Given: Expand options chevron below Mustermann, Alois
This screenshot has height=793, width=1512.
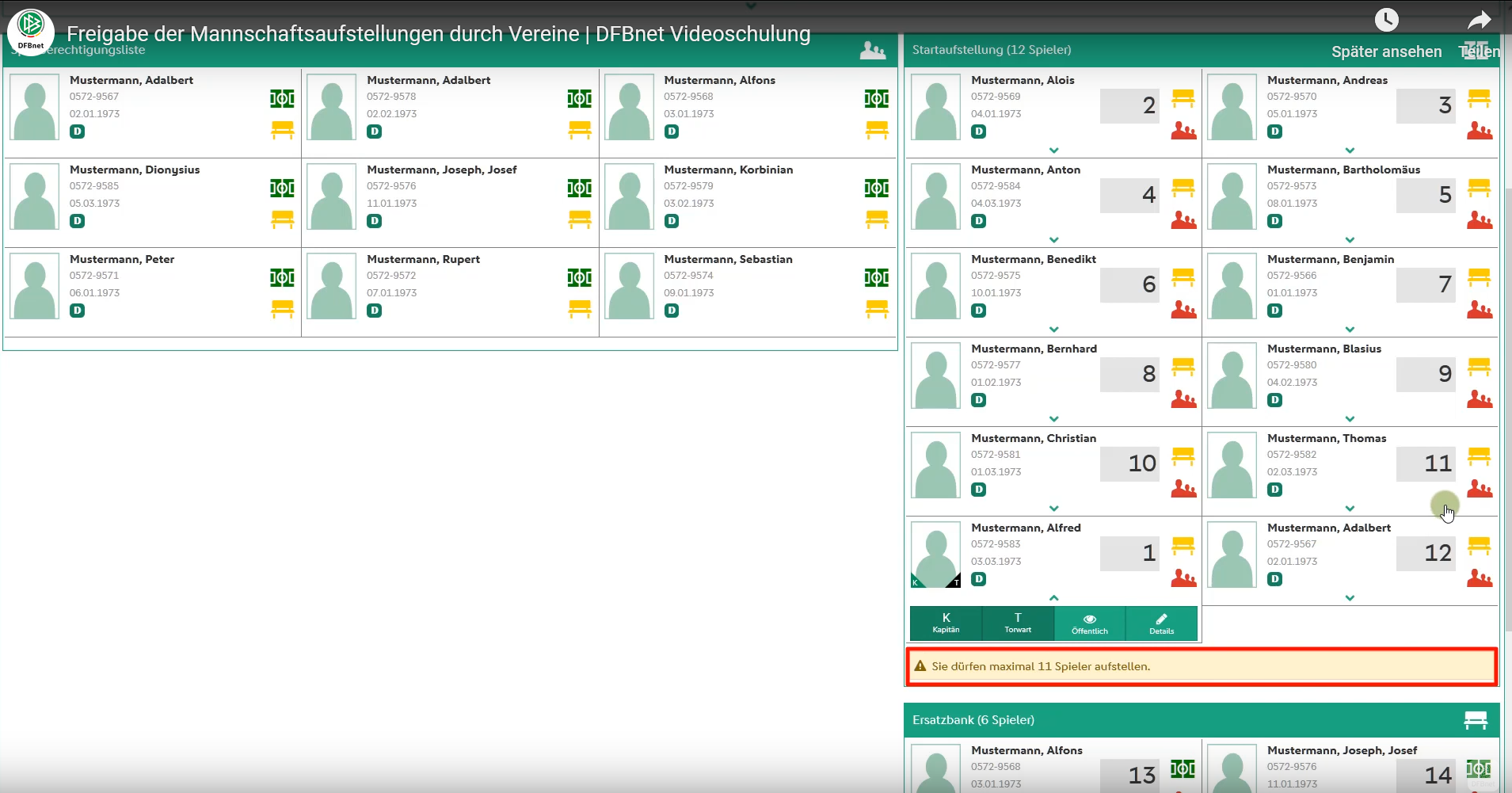Looking at the screenshot, I should (x=1053, y=151).
